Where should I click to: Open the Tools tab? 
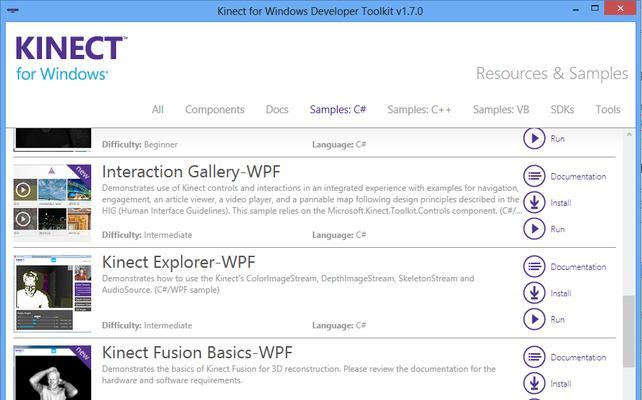pos(608,109)
